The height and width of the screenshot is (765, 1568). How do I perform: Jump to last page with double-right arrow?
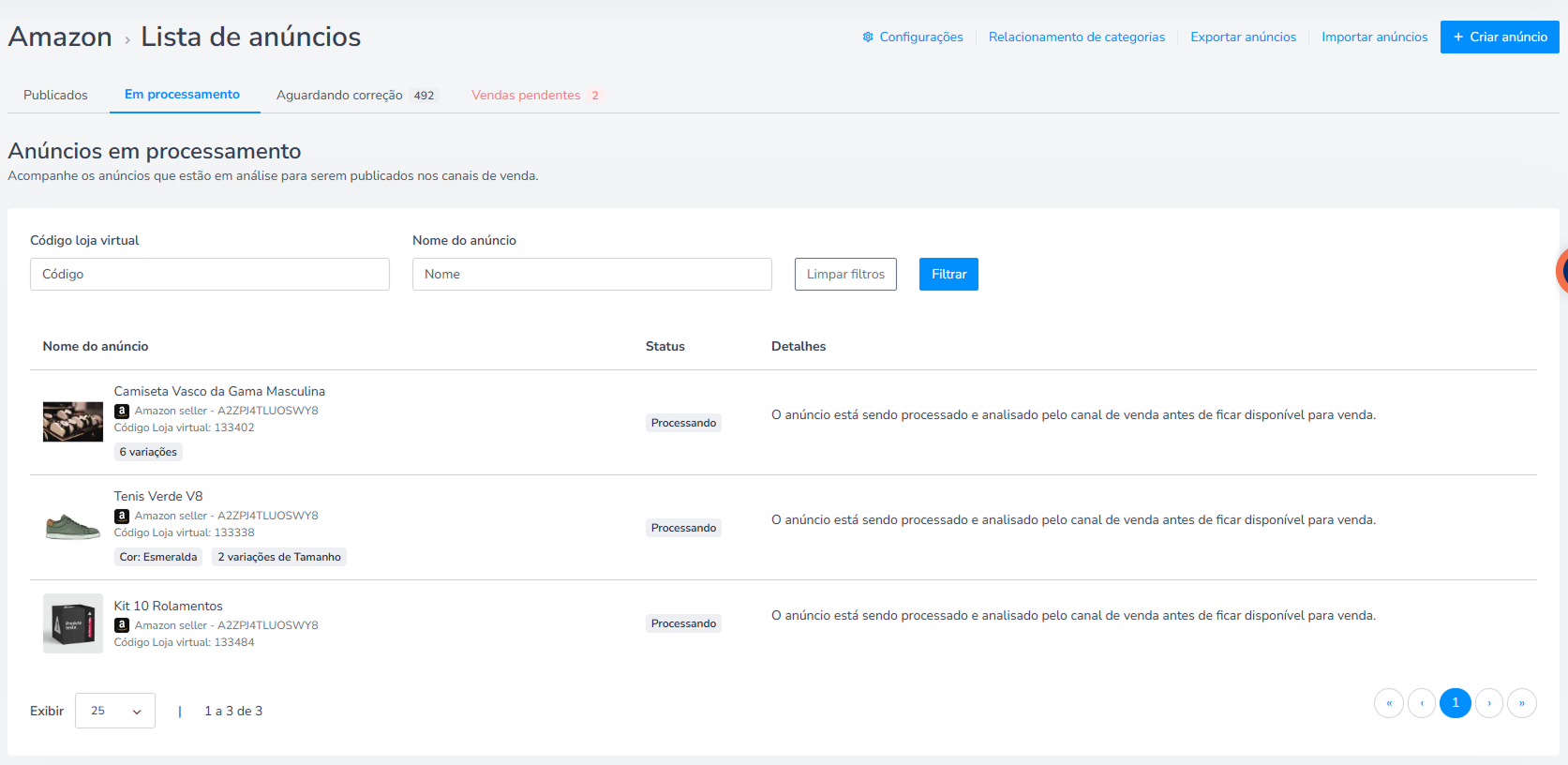point(1522,703)
